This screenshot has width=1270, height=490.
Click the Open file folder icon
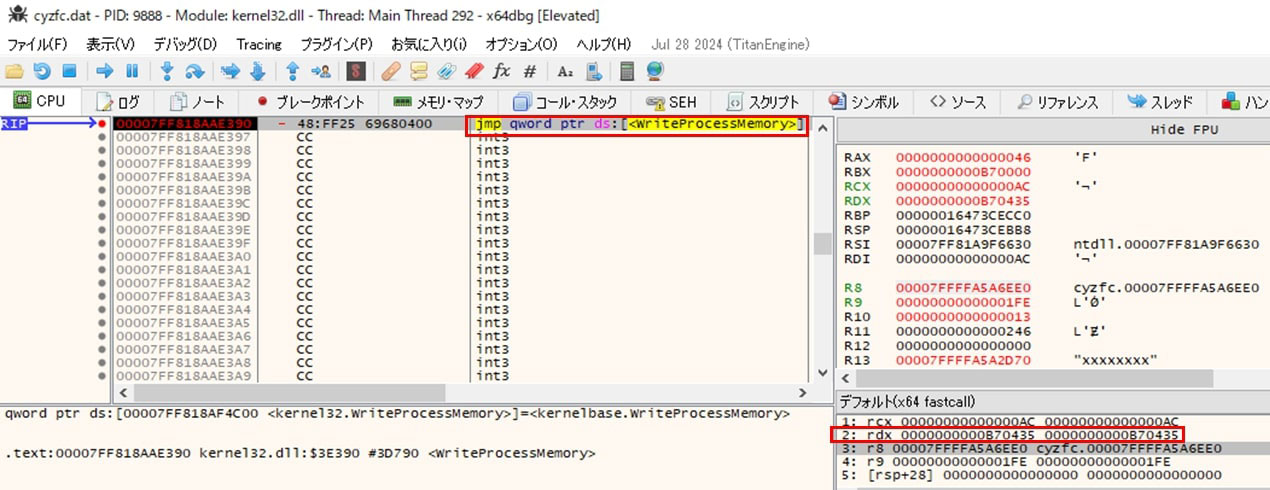[x=14, y=71]
